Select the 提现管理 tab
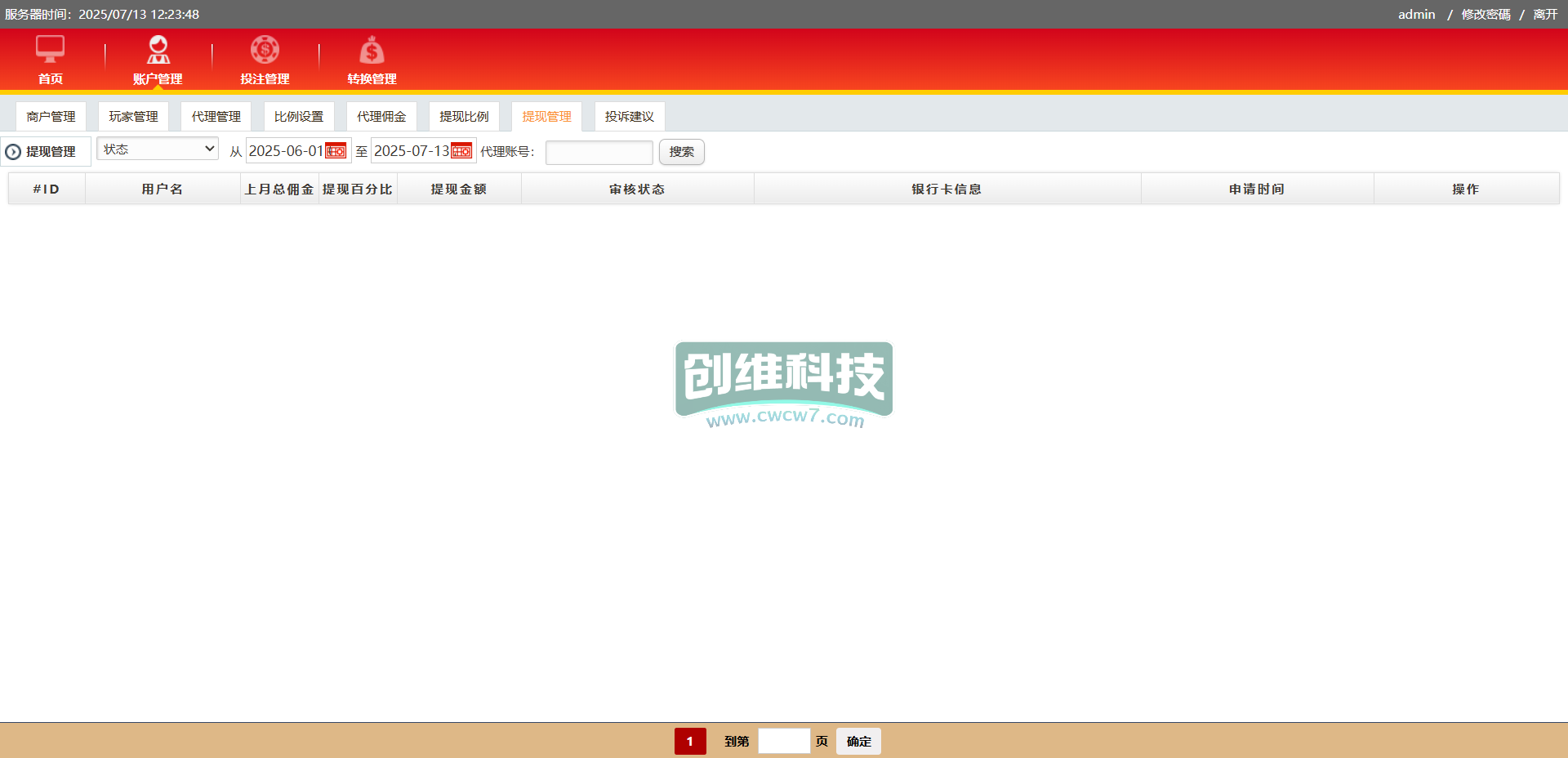This screenshot has height=758, width=1568. 546,117
